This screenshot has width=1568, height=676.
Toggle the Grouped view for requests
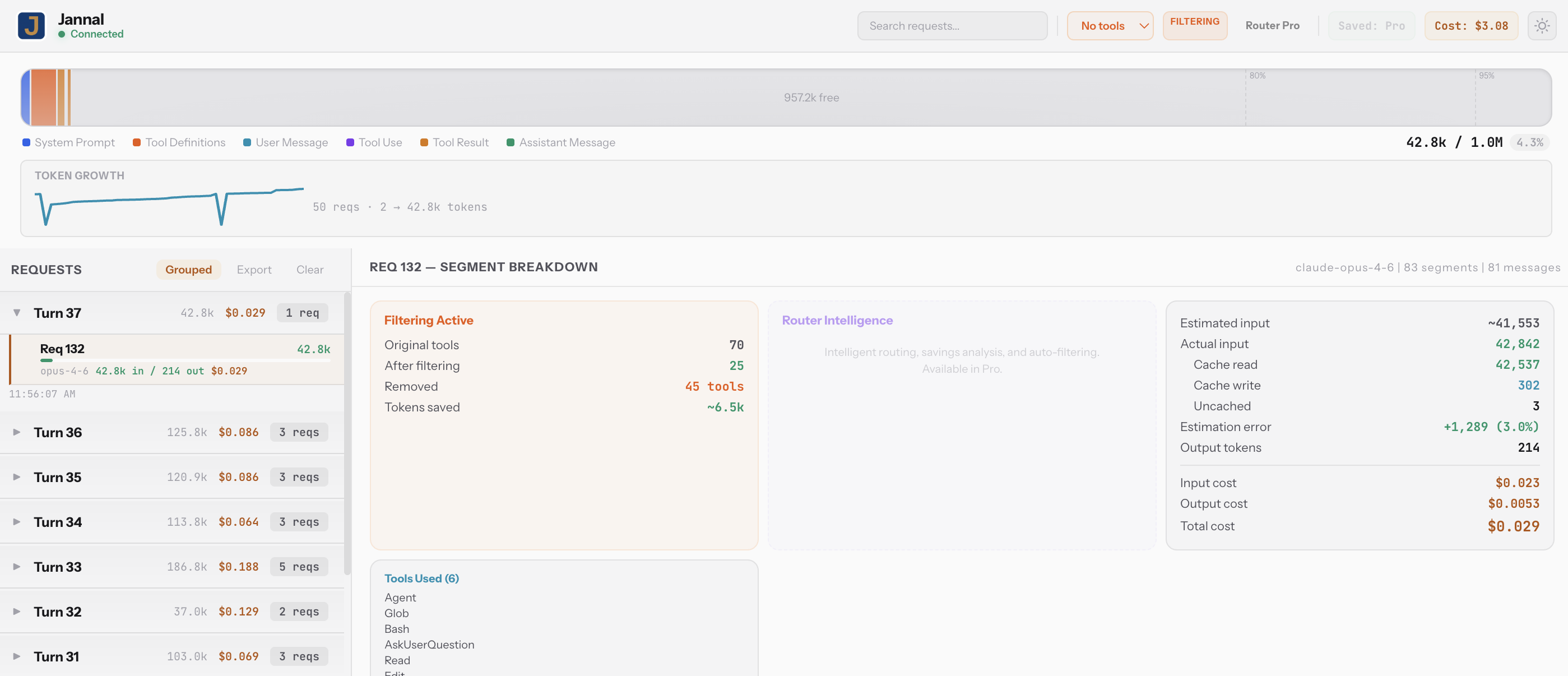pyautogui.click(x=189, y=269)
